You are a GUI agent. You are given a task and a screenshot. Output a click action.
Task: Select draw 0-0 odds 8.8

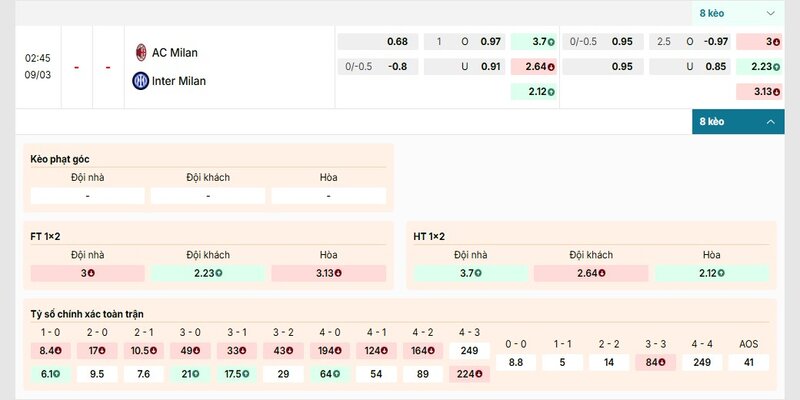pos(516,362)
